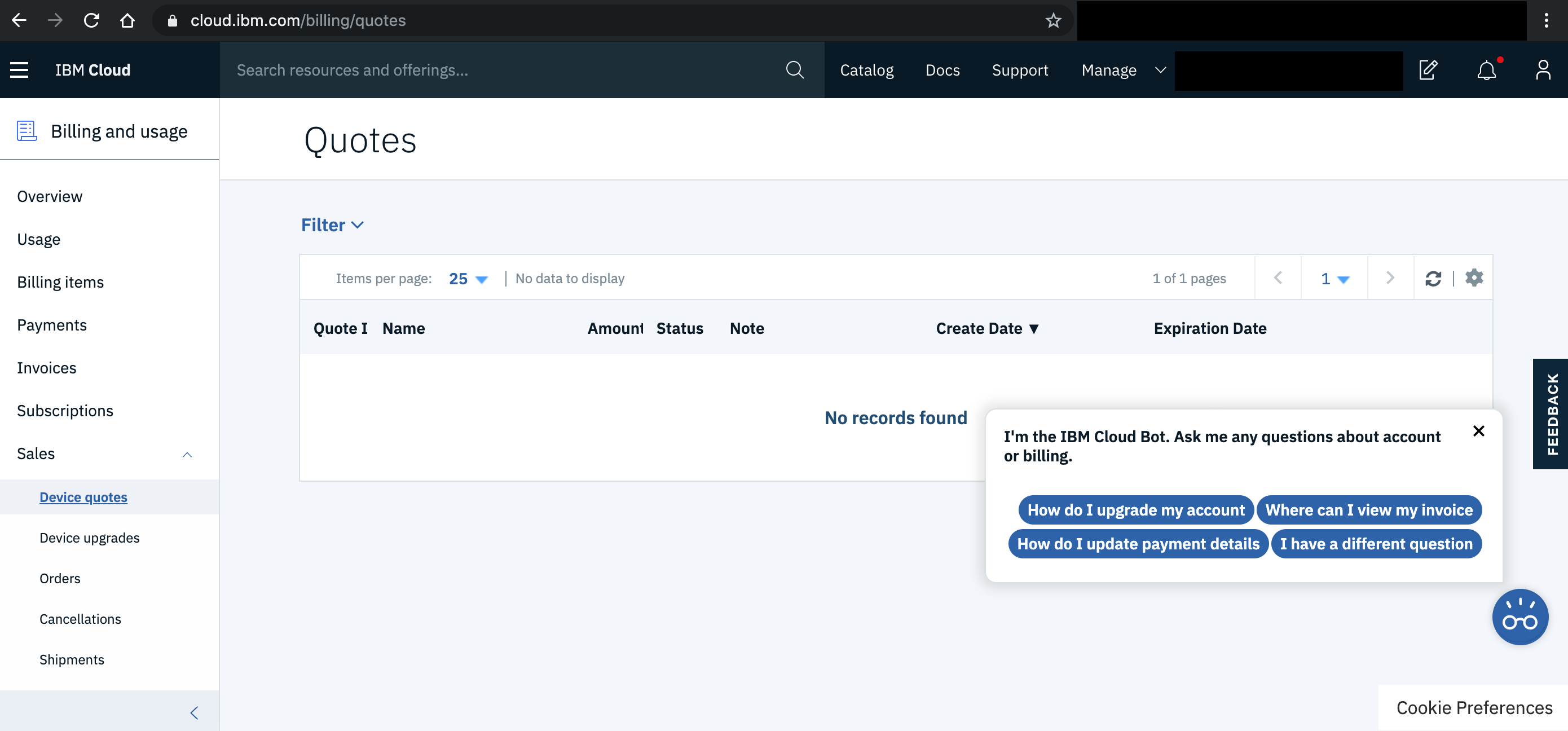Open table settings gear
This screenshot has height=731, width=1568.
(1474, 278)
